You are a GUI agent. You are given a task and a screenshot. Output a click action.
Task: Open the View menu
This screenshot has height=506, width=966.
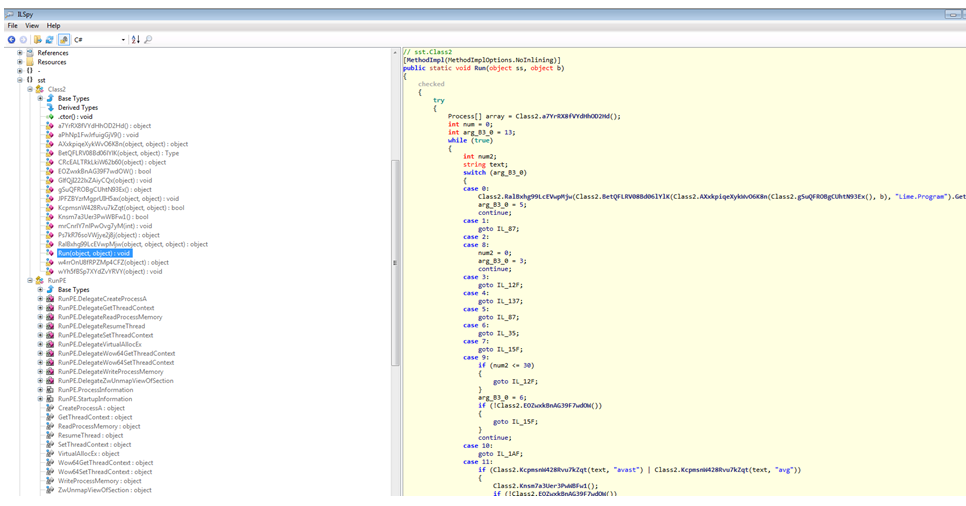(32, 26)
